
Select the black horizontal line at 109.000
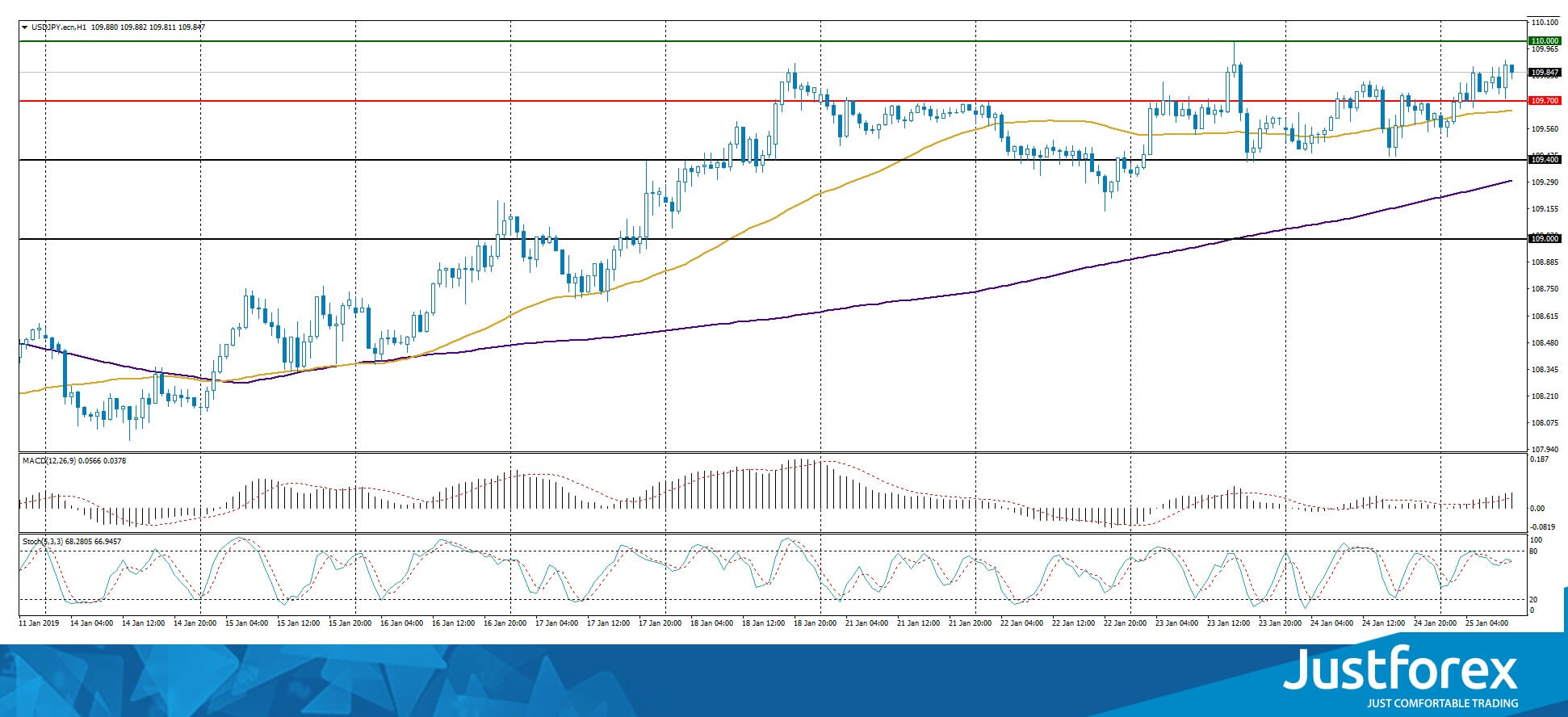click(773, 238)
